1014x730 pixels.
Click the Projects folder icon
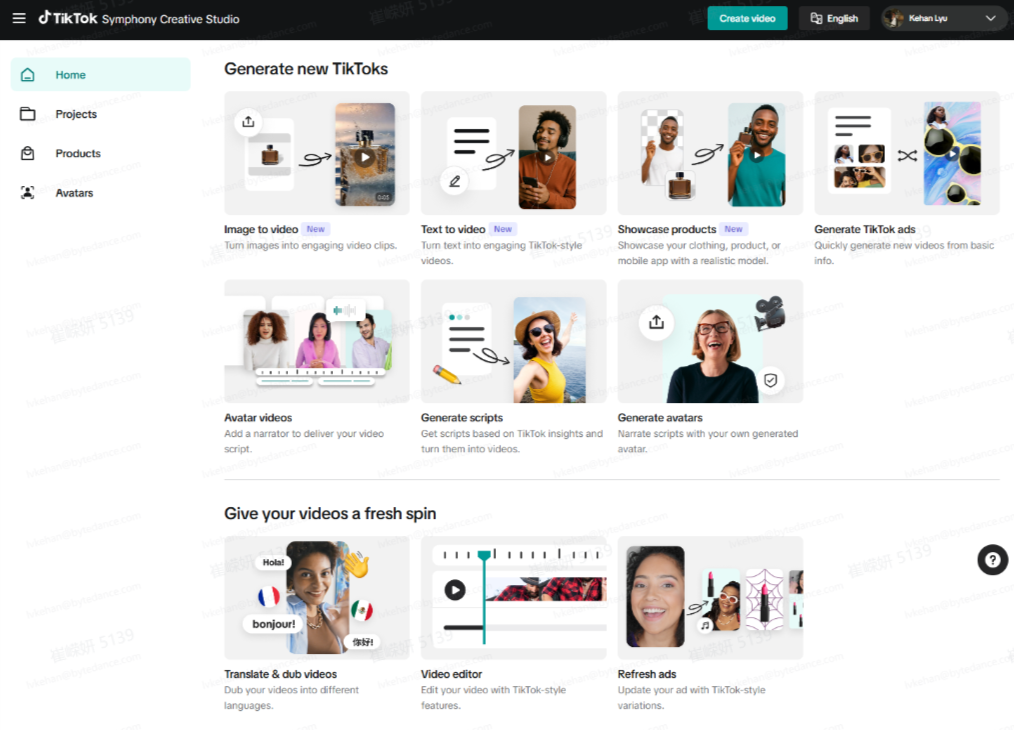[x=28, y=114]
